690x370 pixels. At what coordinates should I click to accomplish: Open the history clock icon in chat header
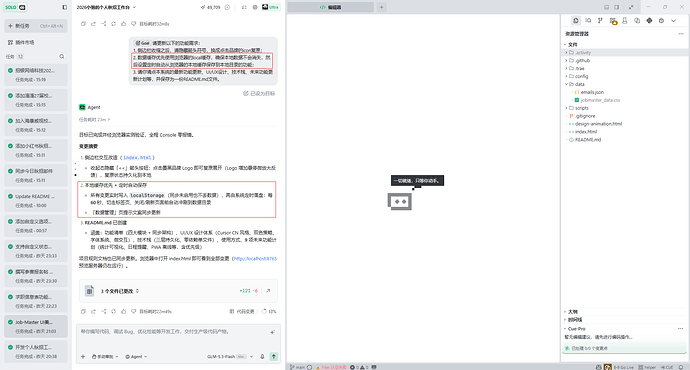click(228, 7)
